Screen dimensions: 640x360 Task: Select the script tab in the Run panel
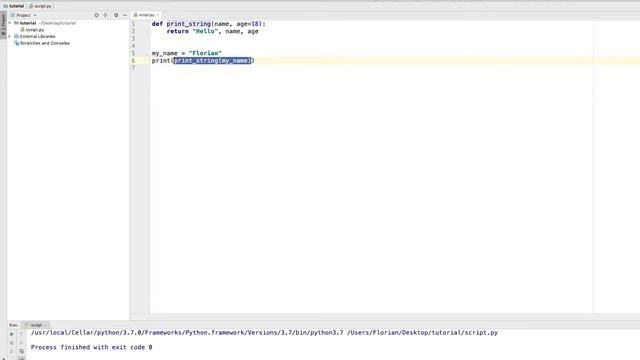coord(36,325)
